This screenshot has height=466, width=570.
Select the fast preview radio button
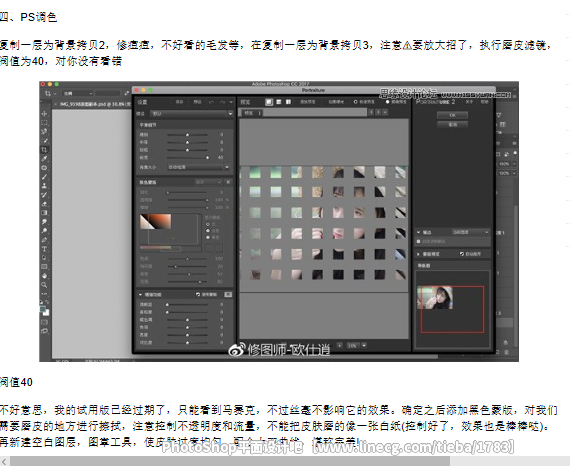pos(356,102)
